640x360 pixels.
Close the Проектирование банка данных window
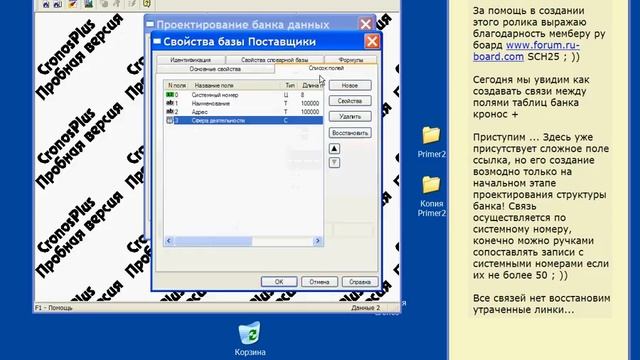[x=366, y=24]
